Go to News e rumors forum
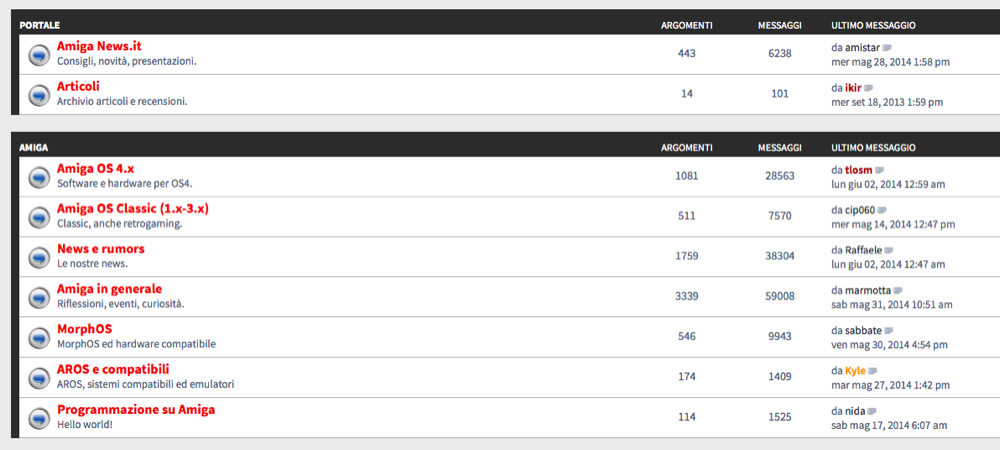The height and width of the screenshot is (450, 1000). tap(101, 249)
